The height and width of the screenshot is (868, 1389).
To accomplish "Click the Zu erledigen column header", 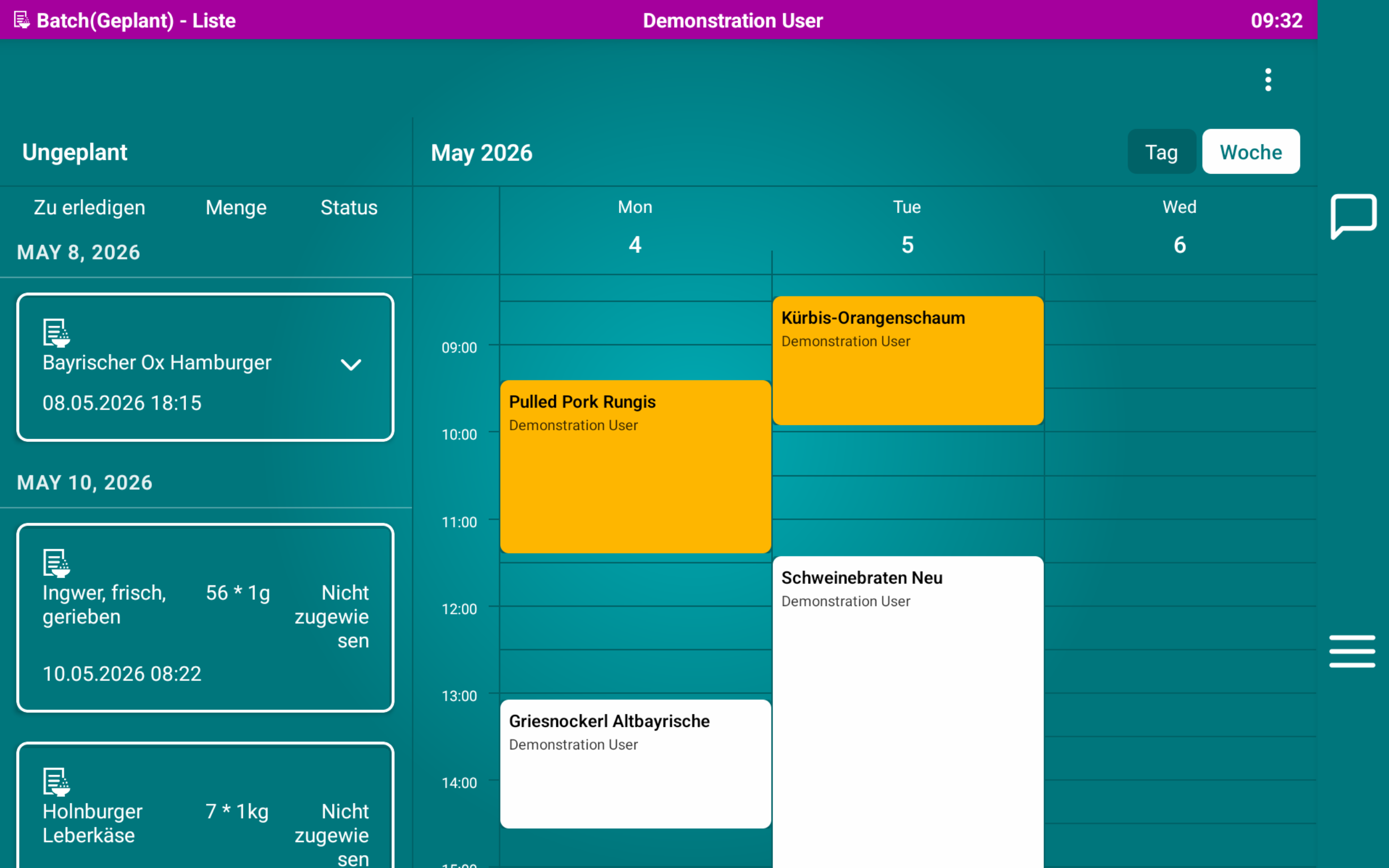I will click(90, 207).
